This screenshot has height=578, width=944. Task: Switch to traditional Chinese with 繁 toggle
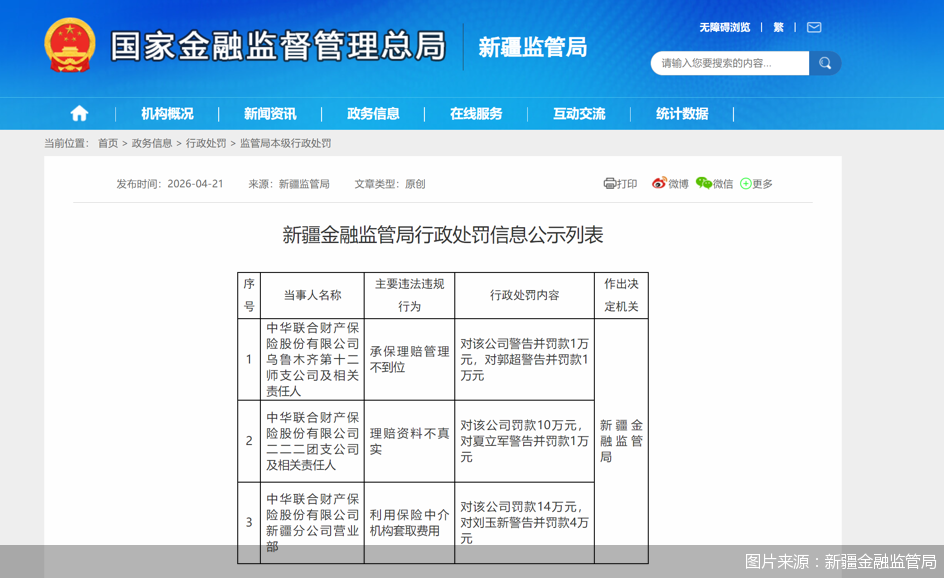pyautogui.click(x=778, y=27)
